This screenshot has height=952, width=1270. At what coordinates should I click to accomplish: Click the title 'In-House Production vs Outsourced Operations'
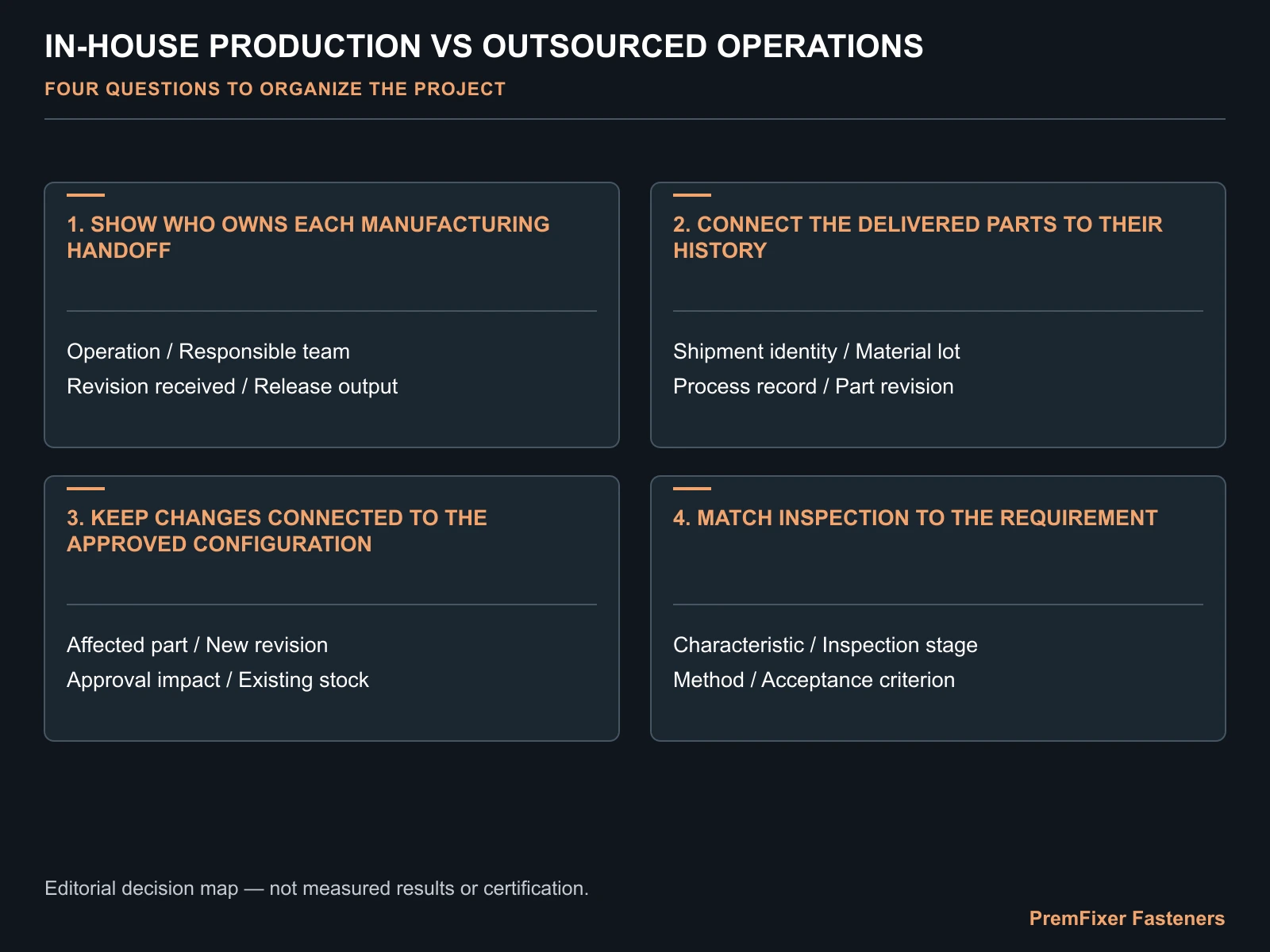(x=483, y=47)
